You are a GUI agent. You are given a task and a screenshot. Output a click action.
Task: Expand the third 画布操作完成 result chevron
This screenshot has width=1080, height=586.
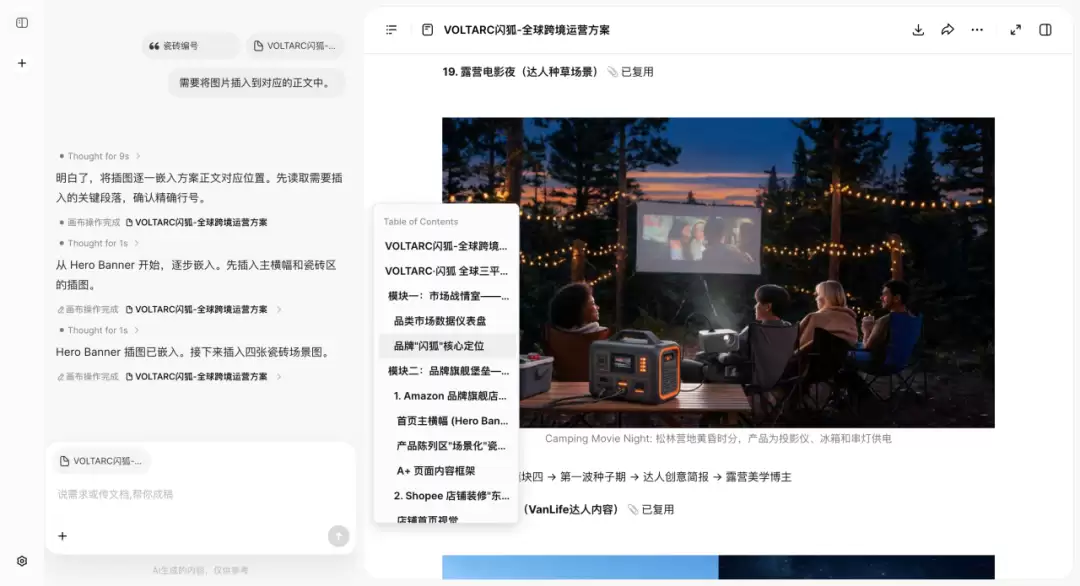coord(279,377)
